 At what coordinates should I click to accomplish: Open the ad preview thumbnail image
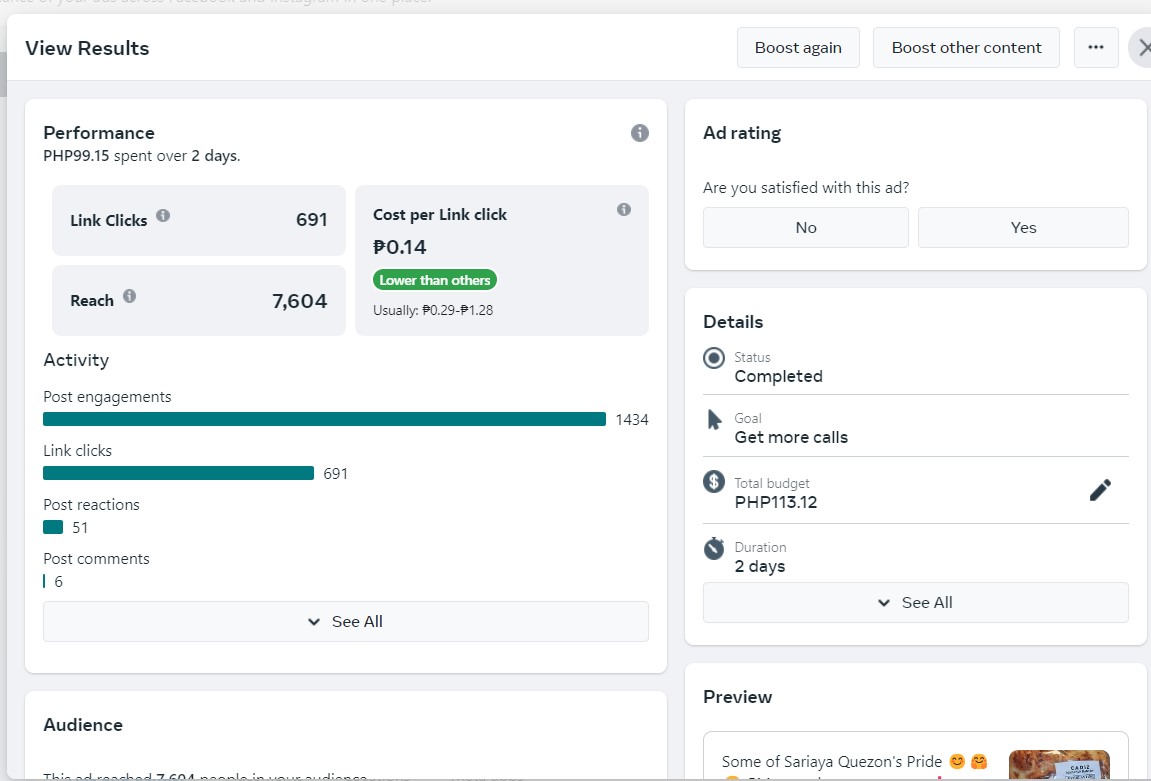[x=1059, y=765]
